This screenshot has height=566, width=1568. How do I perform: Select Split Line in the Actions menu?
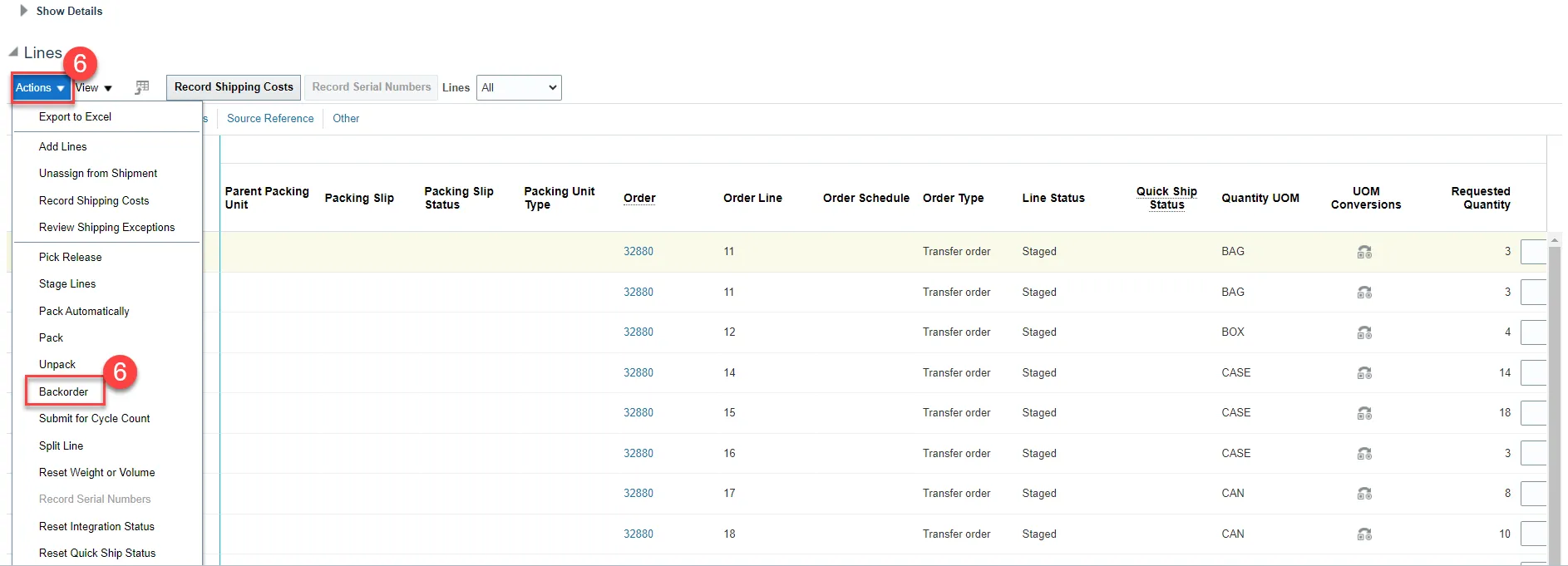click(61, 446)
